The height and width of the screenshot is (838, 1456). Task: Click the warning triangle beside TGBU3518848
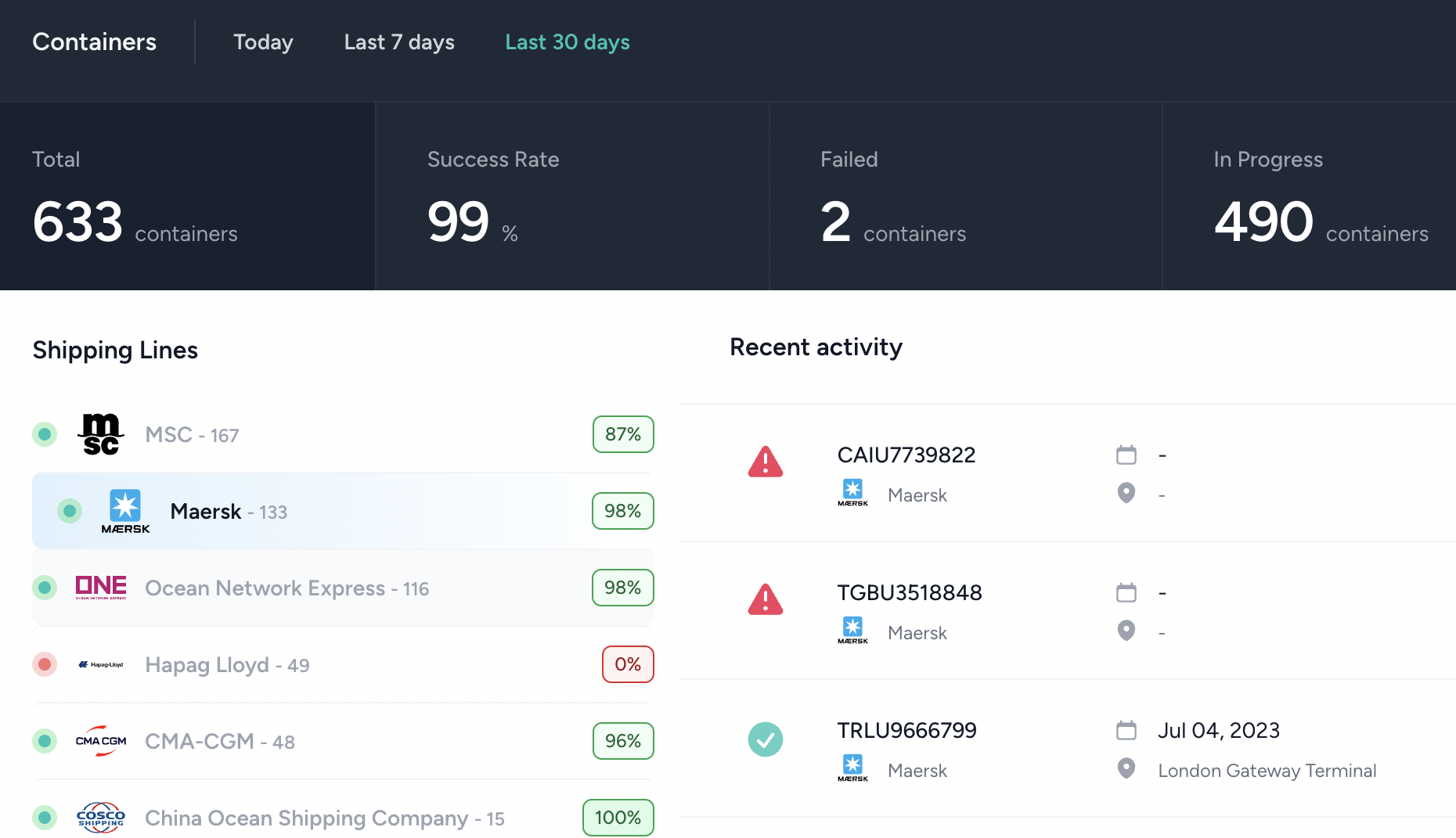[765, 600]
